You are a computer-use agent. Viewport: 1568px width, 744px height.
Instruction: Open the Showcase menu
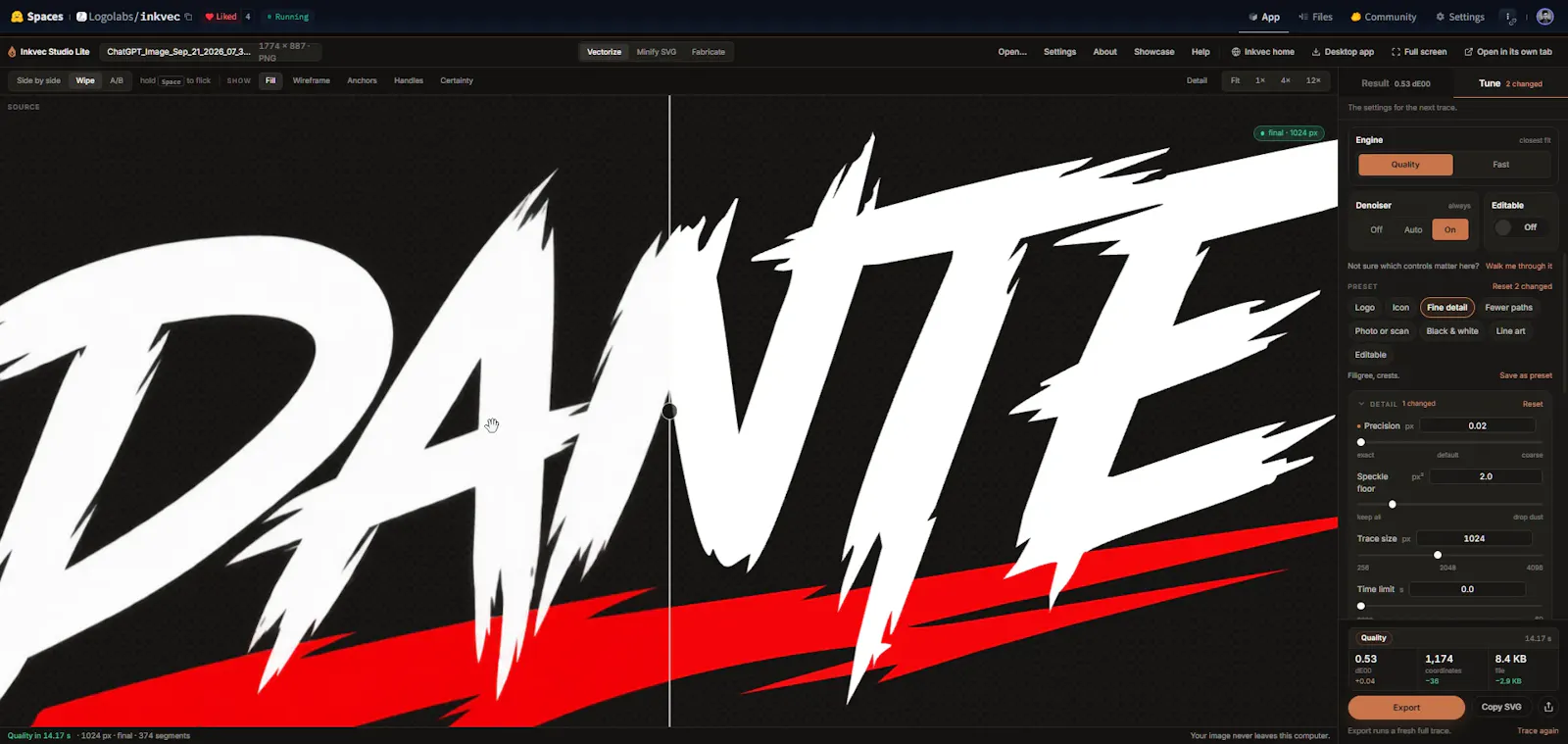(x=1153, y=52)
